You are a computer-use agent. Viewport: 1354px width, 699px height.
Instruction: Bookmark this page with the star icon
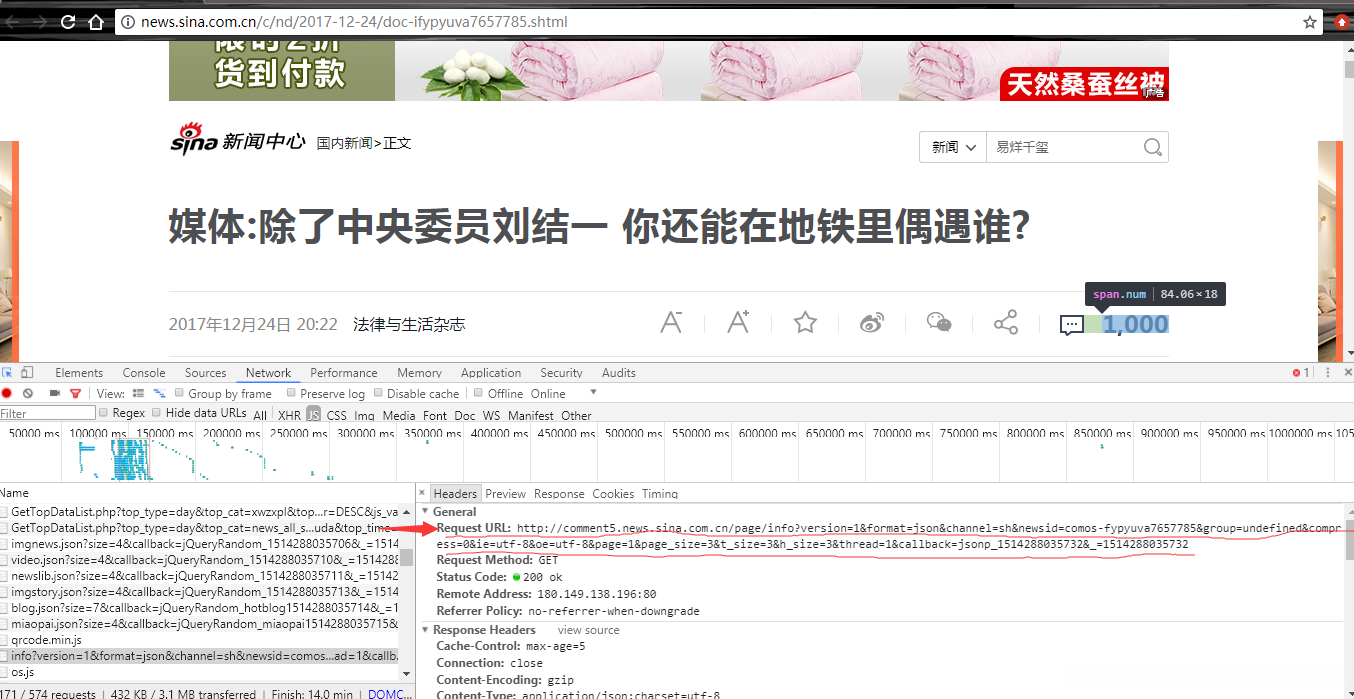point(1310,21)
